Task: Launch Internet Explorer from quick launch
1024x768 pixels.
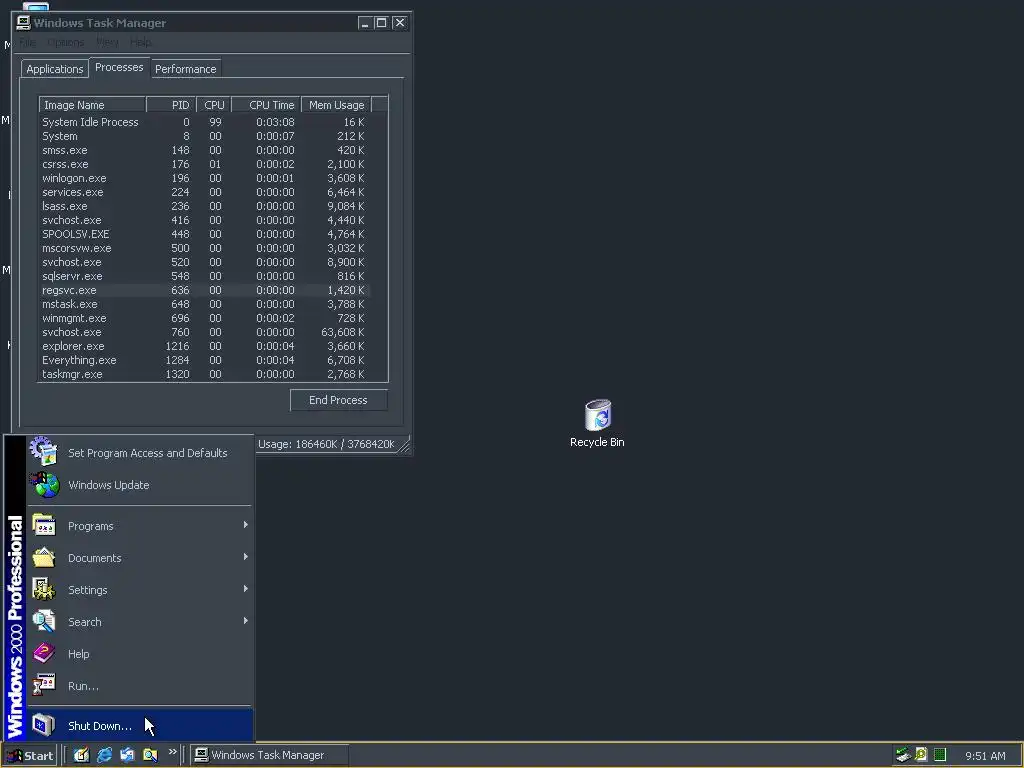Action: [104, 755]
